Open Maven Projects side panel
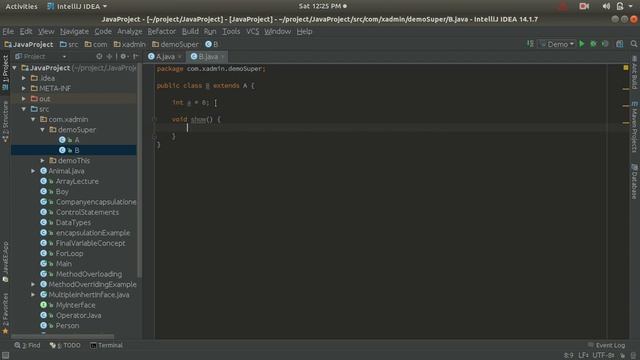Image resolution: width=640 pixels, height=360 pixels. pyautogui.click(x=634, y=127)
